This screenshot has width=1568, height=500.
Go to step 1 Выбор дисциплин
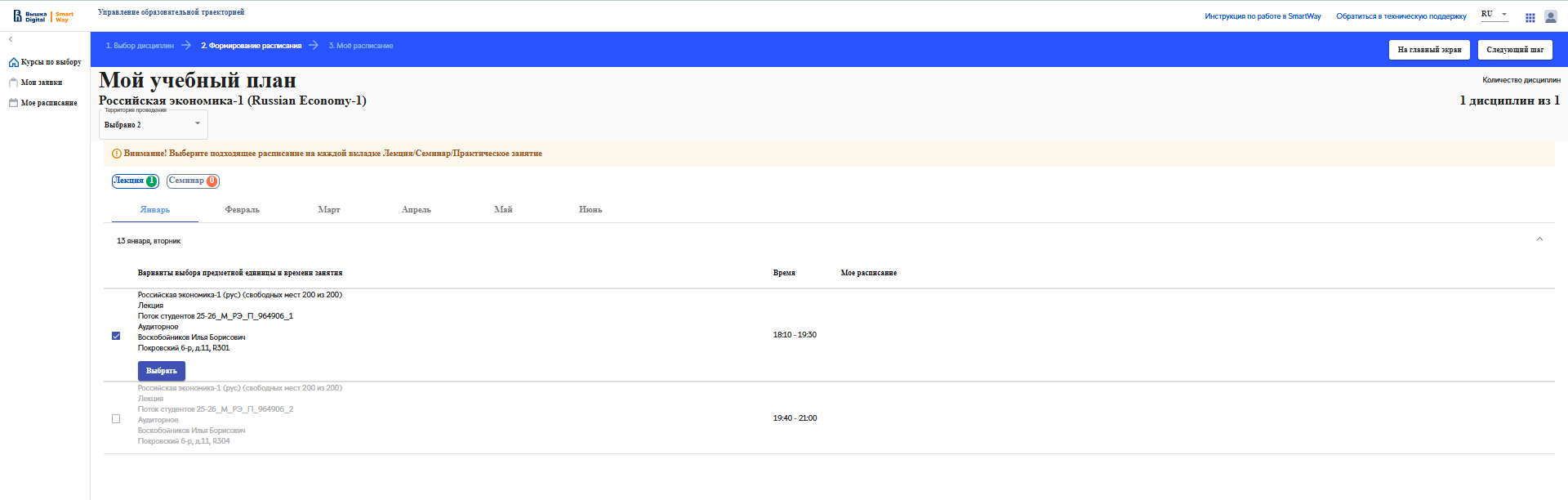click(x=140, y=46)
